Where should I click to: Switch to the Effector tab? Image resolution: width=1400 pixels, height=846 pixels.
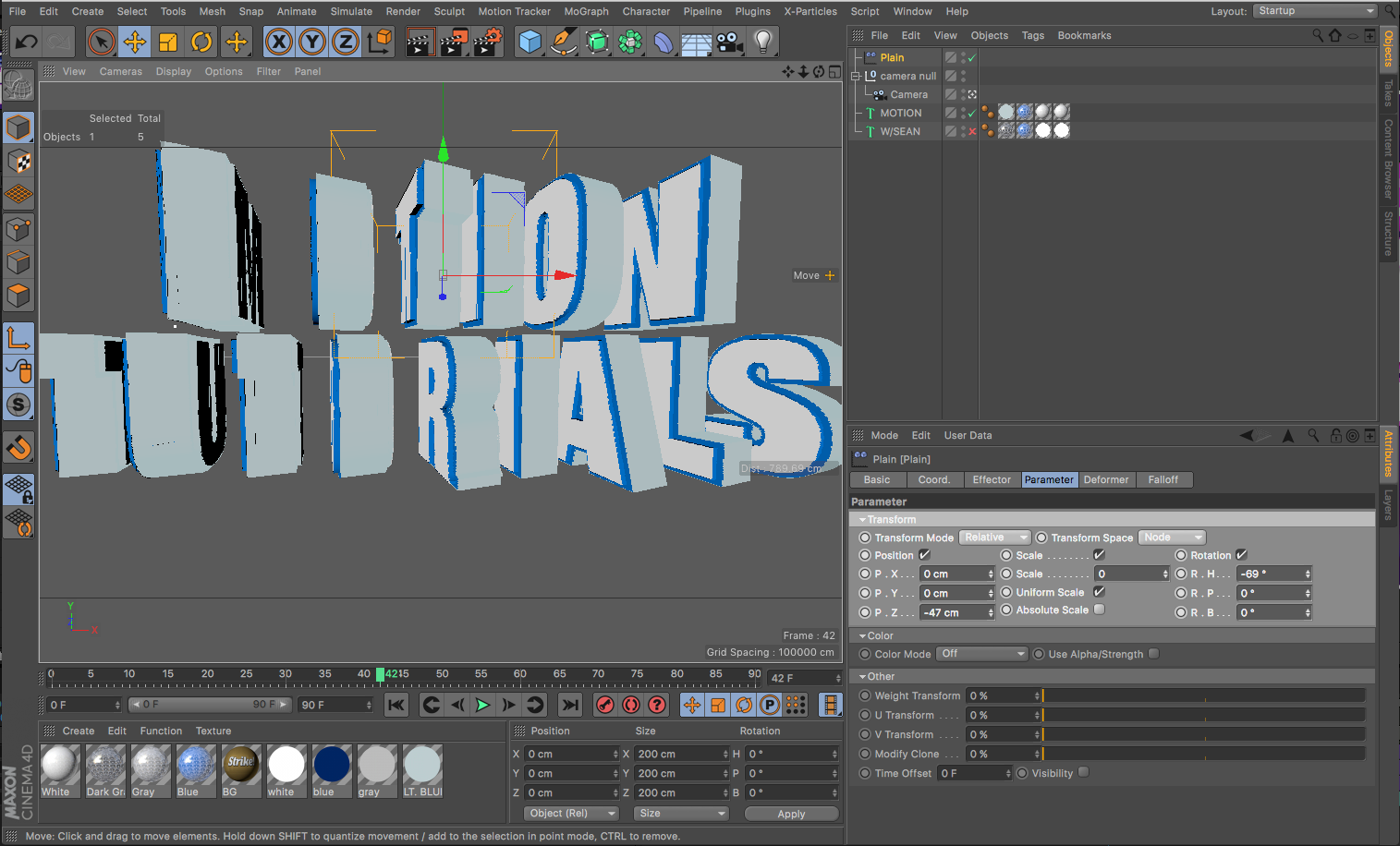992,480
